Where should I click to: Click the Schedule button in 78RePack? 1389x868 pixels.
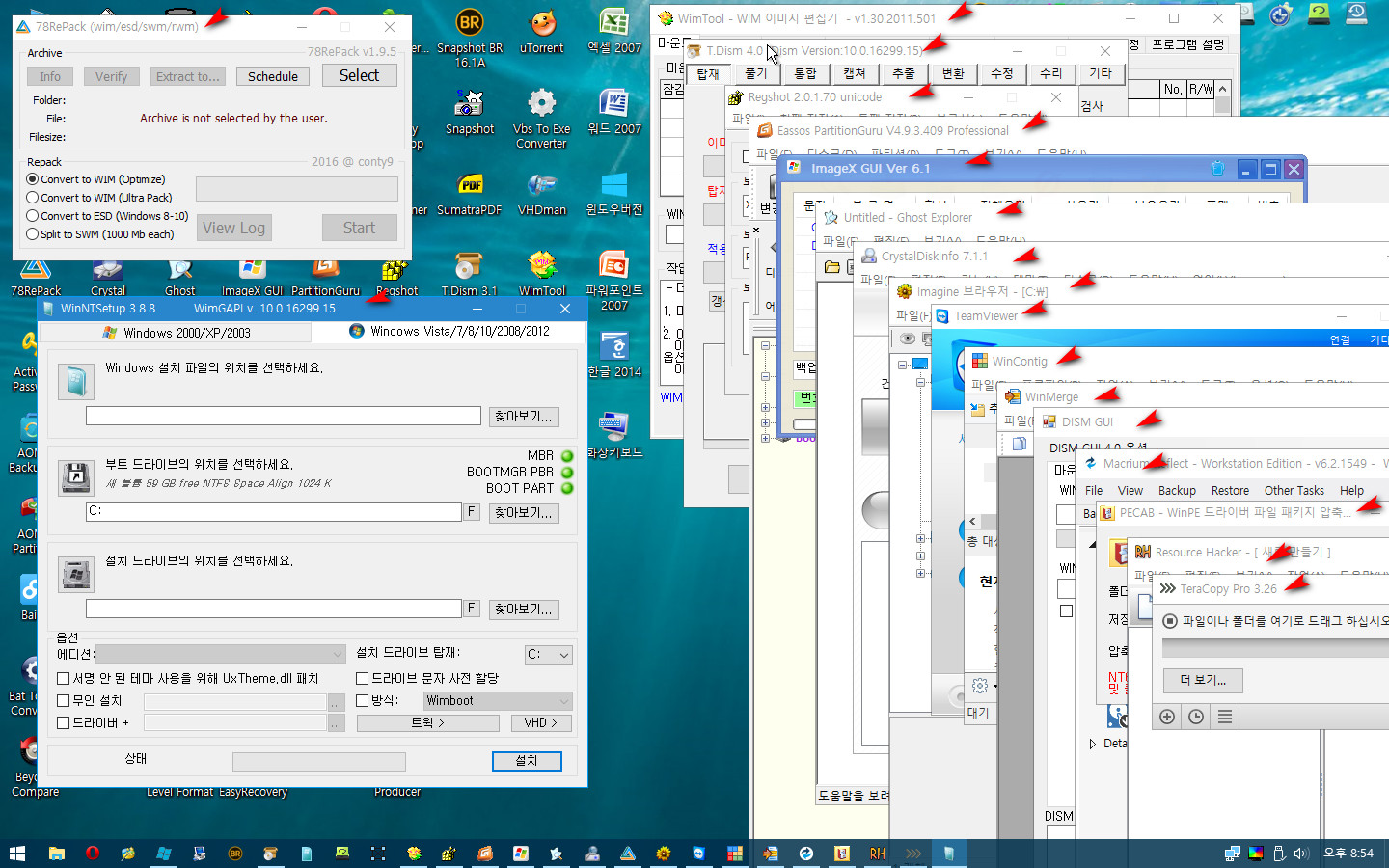tap(273, 76)
